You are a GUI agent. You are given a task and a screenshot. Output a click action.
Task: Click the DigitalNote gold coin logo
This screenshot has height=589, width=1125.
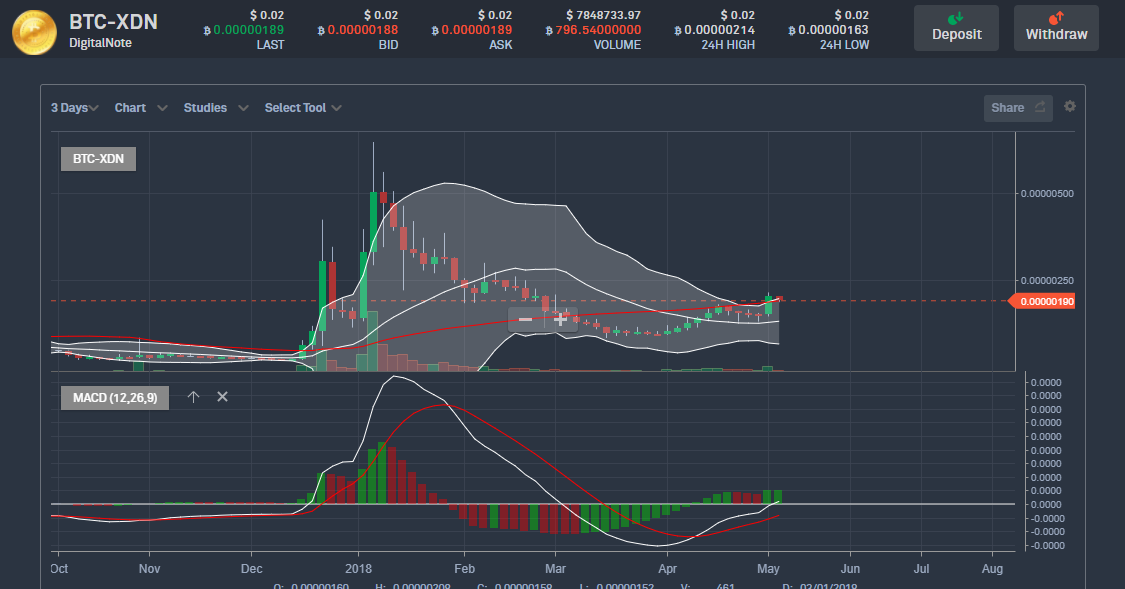click(34, 32)
